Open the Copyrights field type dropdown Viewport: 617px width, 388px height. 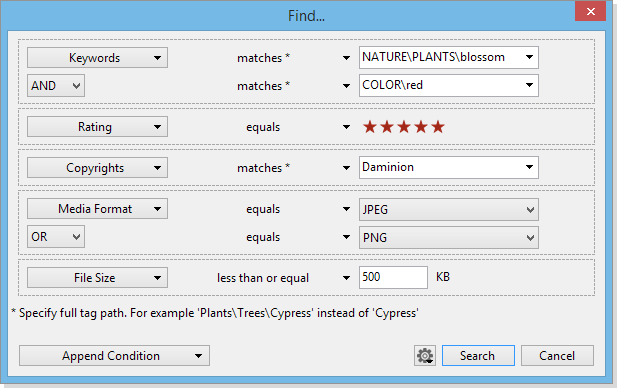click(x=97, y=168)
